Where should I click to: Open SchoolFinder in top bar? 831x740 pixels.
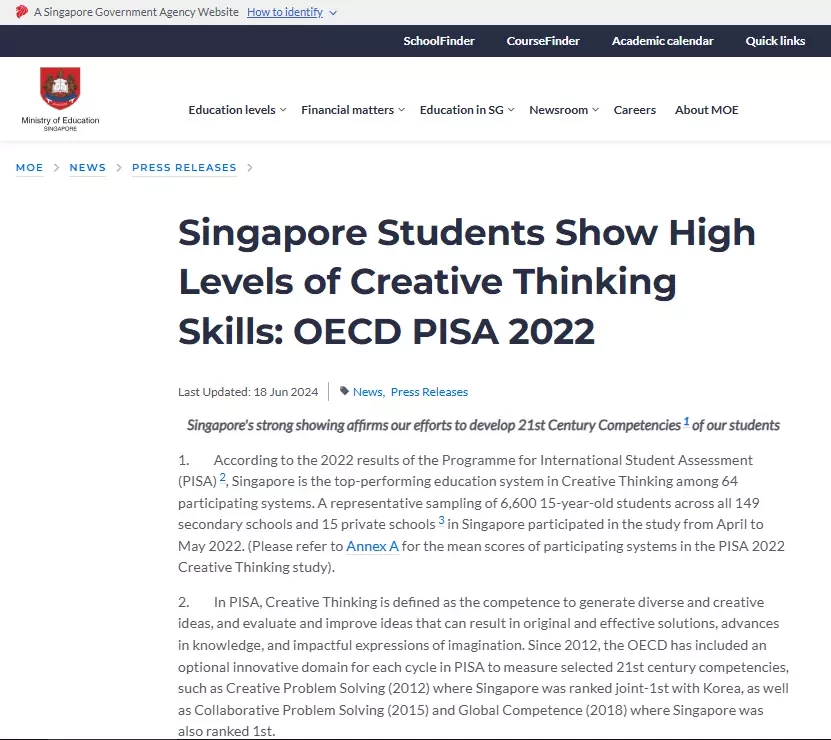(439, 41)
